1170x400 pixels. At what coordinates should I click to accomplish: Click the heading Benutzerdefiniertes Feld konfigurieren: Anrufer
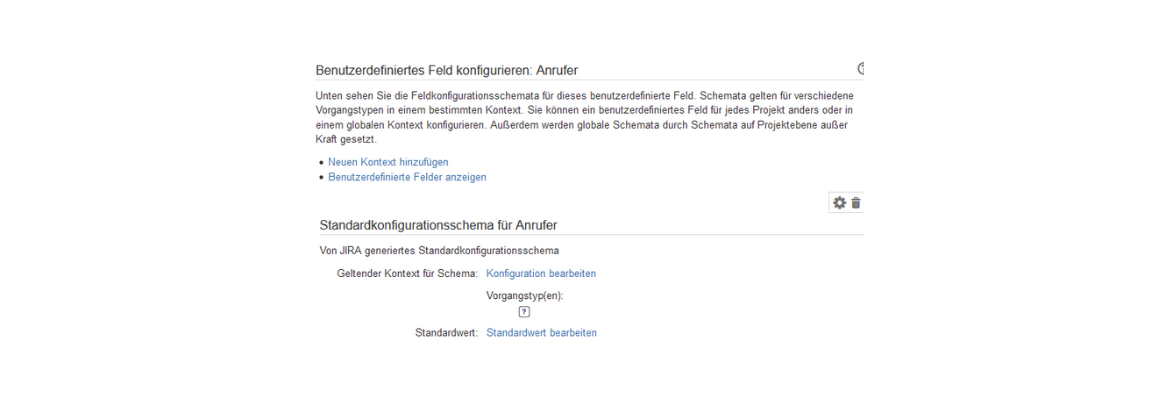[447, 70]
